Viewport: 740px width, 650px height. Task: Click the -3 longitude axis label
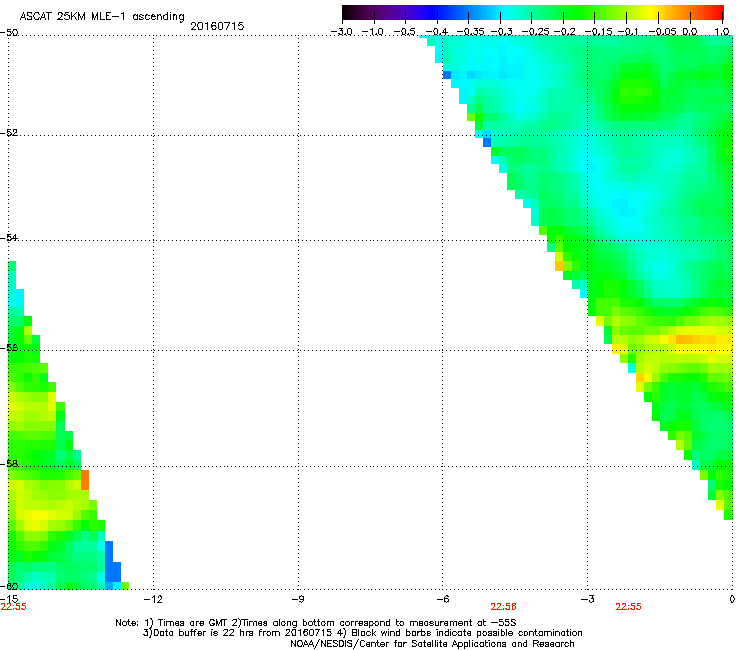click(587, 599)
